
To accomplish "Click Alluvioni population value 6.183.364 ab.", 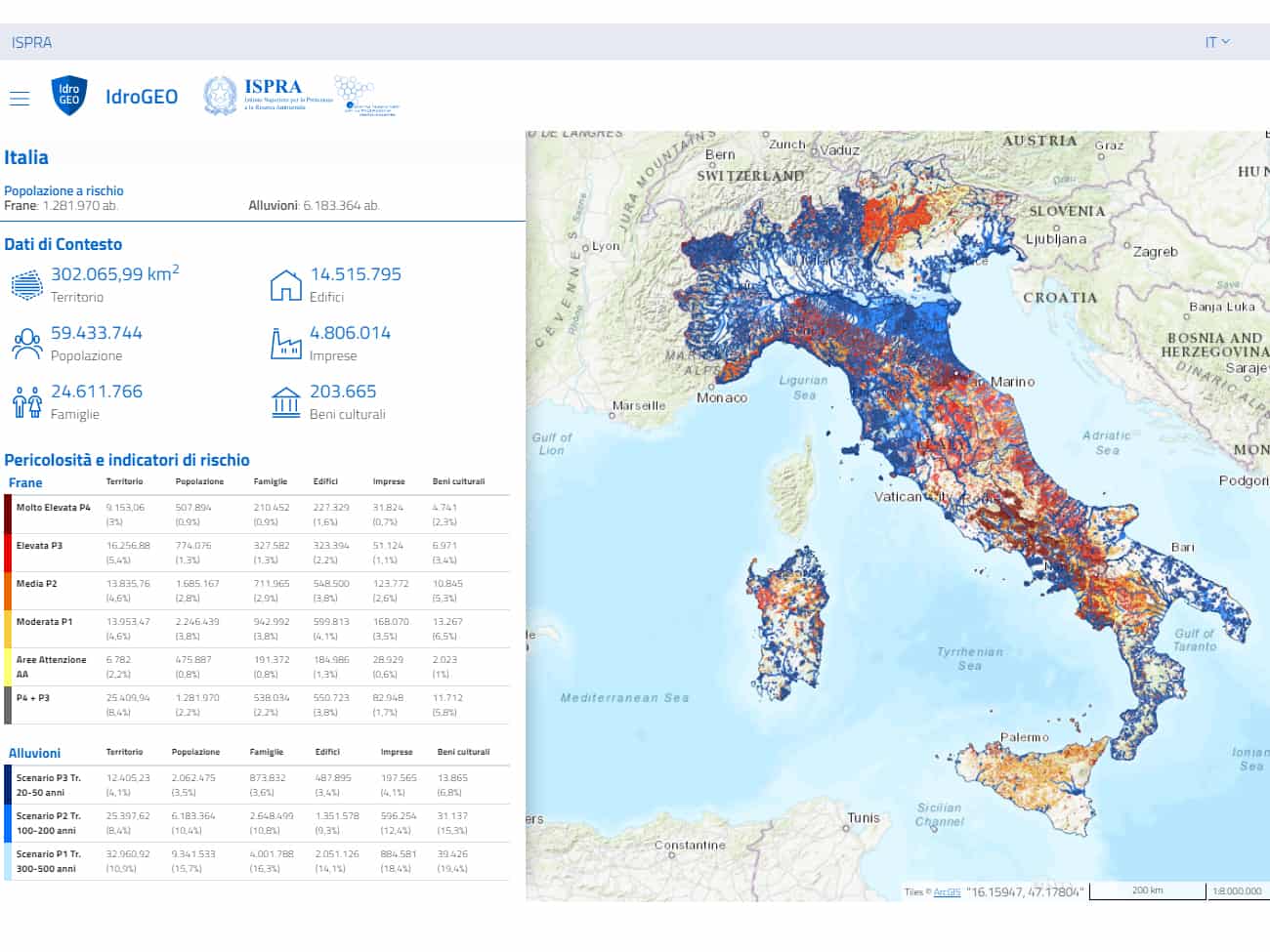I will 341,205.
